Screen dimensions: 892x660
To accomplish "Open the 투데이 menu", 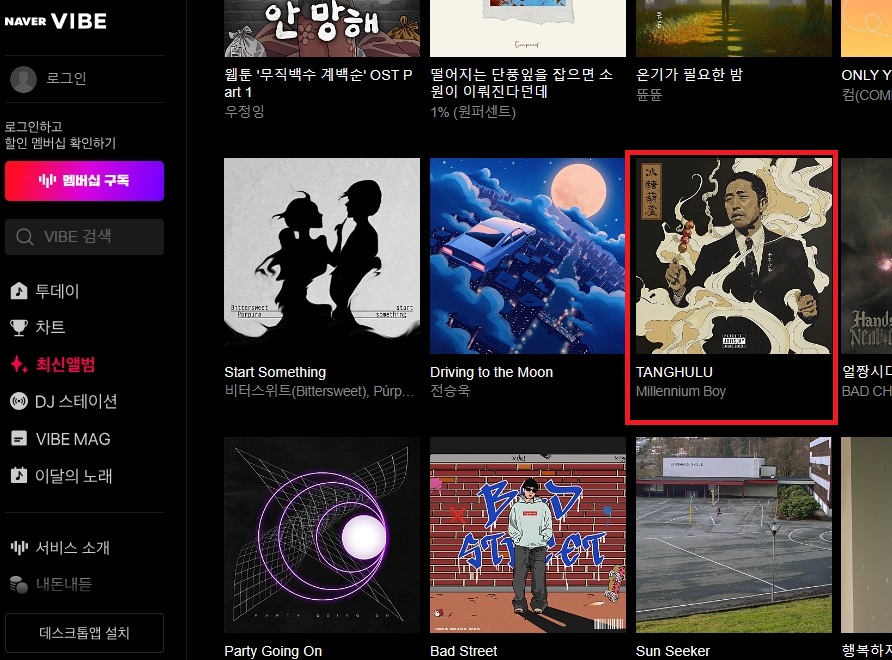I will (x=57, y=291).
